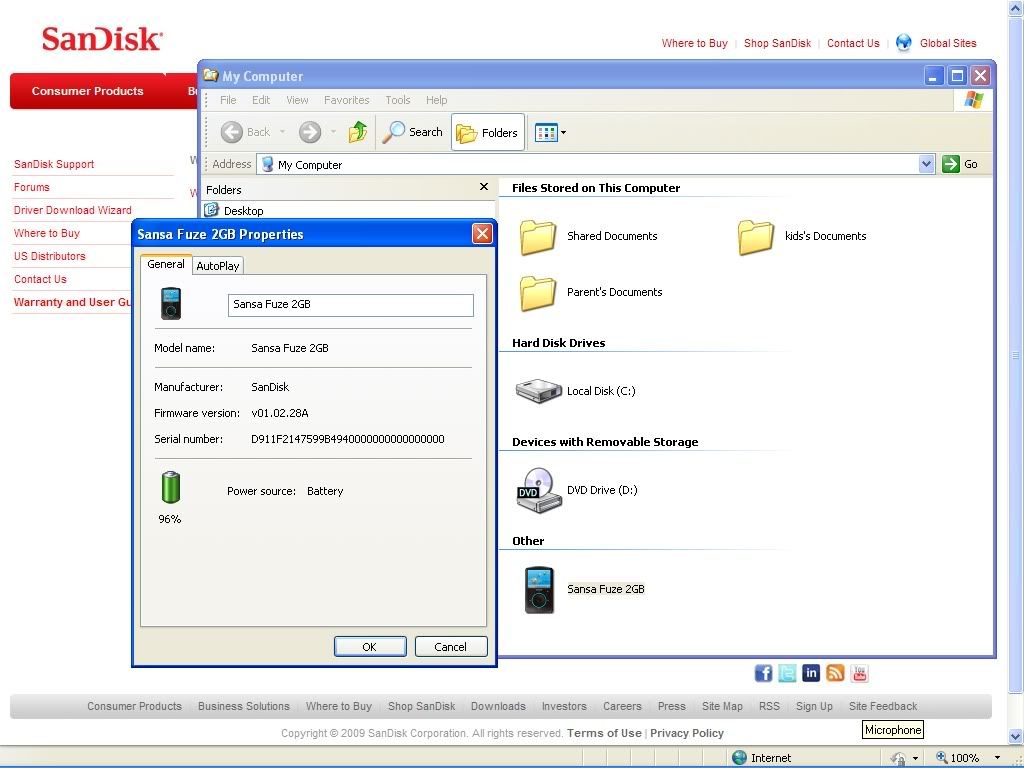Click the Forward arrow icon in toolbar
The height and width of the screenshot is (768, 1024).
[310, 132]
